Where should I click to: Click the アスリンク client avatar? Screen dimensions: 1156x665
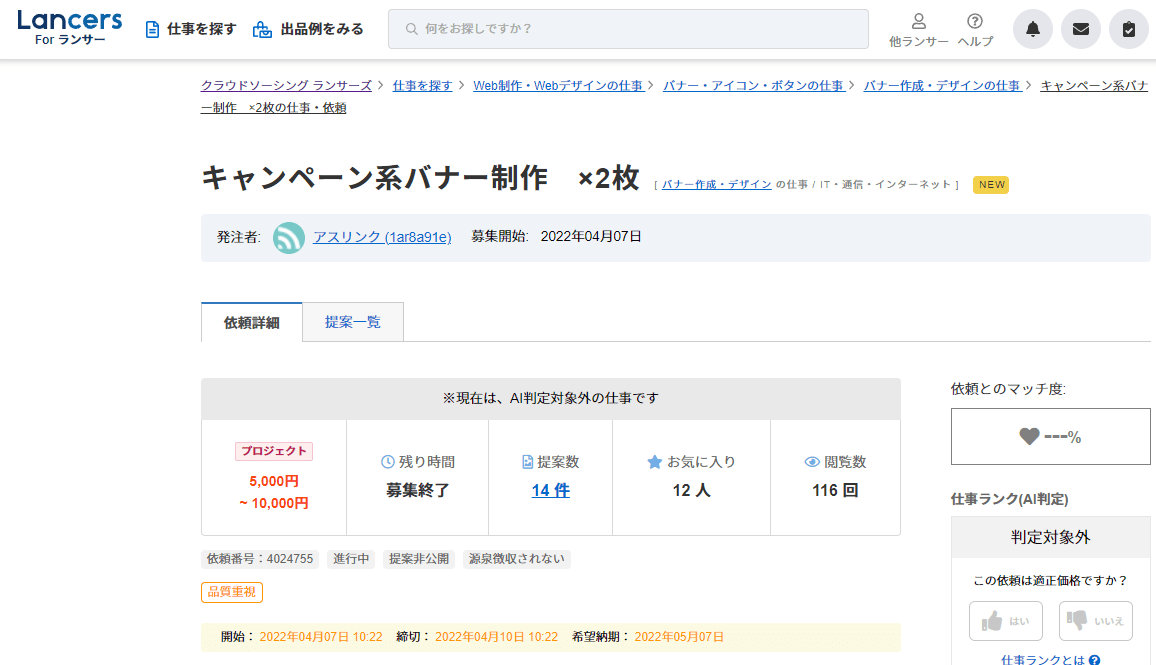[289, 238]
